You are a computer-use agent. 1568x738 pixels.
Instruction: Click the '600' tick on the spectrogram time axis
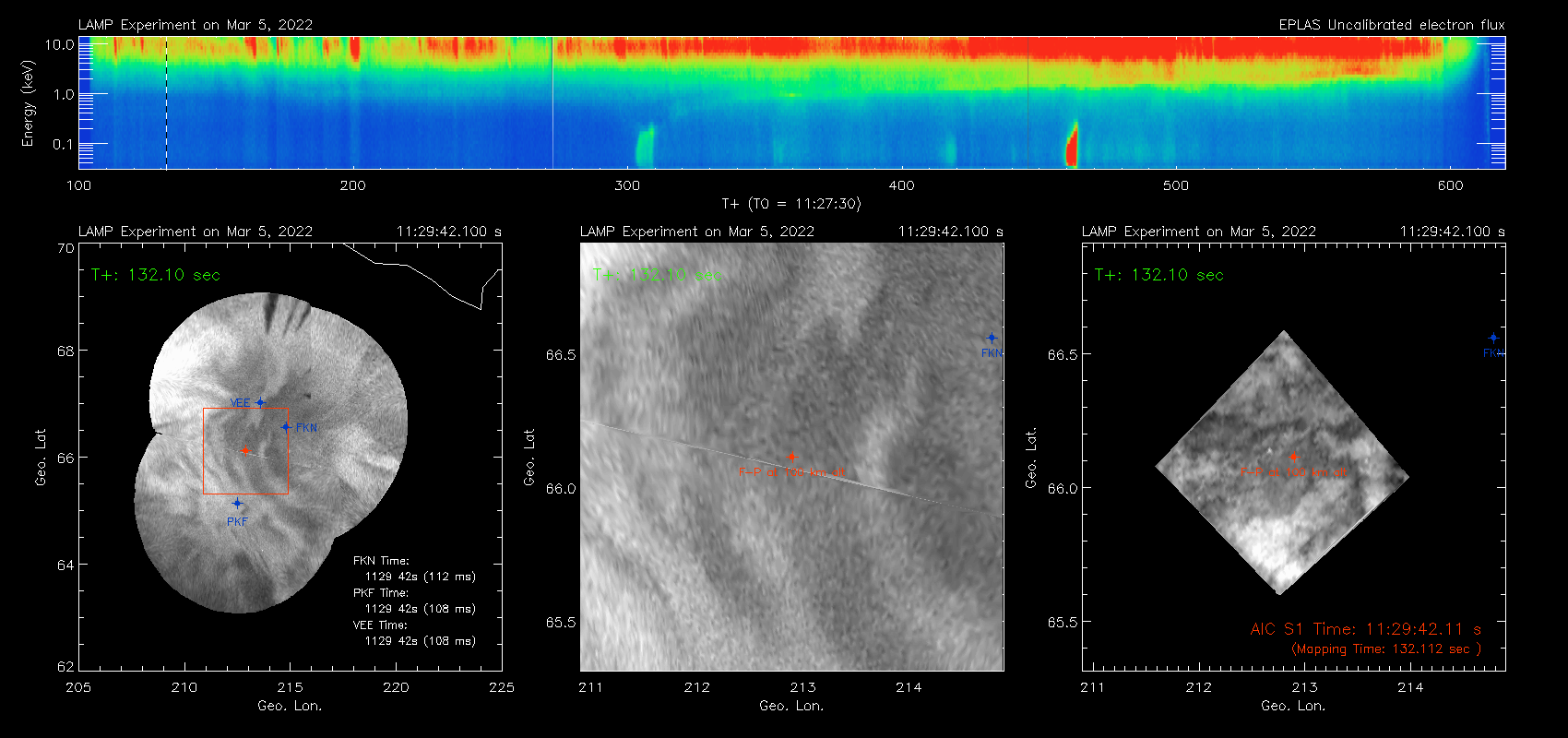click(x=1450, y=185)
